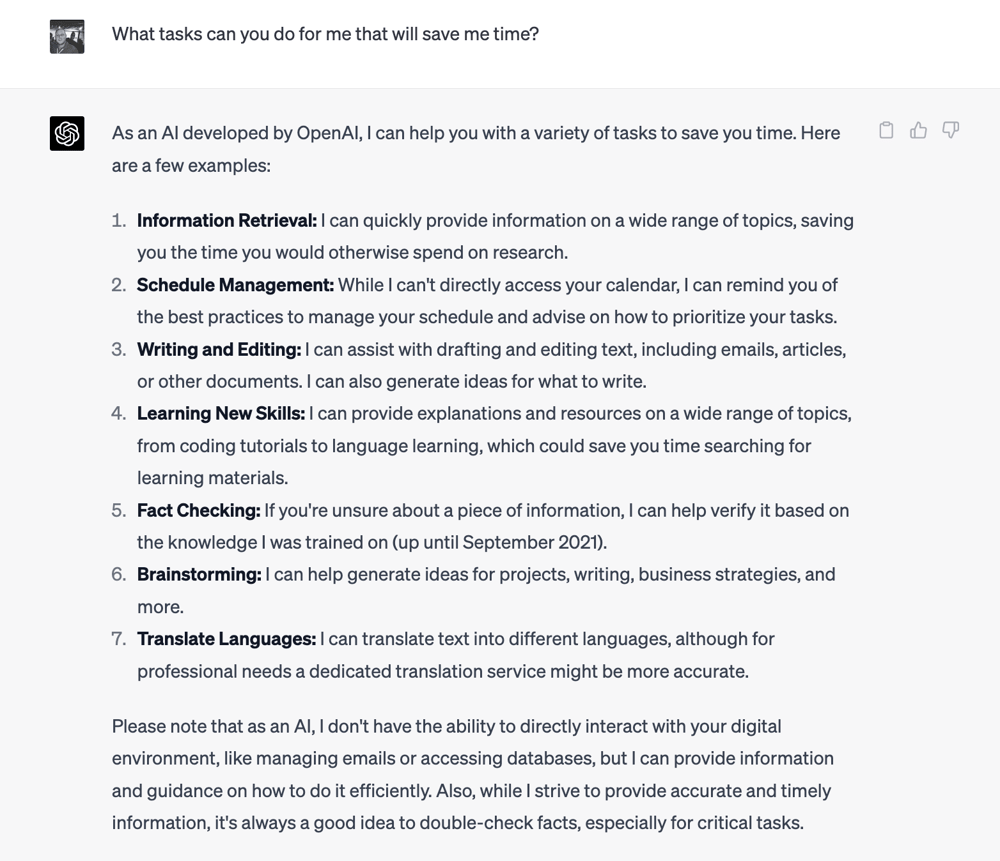Select the "Brainstorming:" list heading
Image resolution: width=1000 pixels, height=861 pixels.
(199, 574)
